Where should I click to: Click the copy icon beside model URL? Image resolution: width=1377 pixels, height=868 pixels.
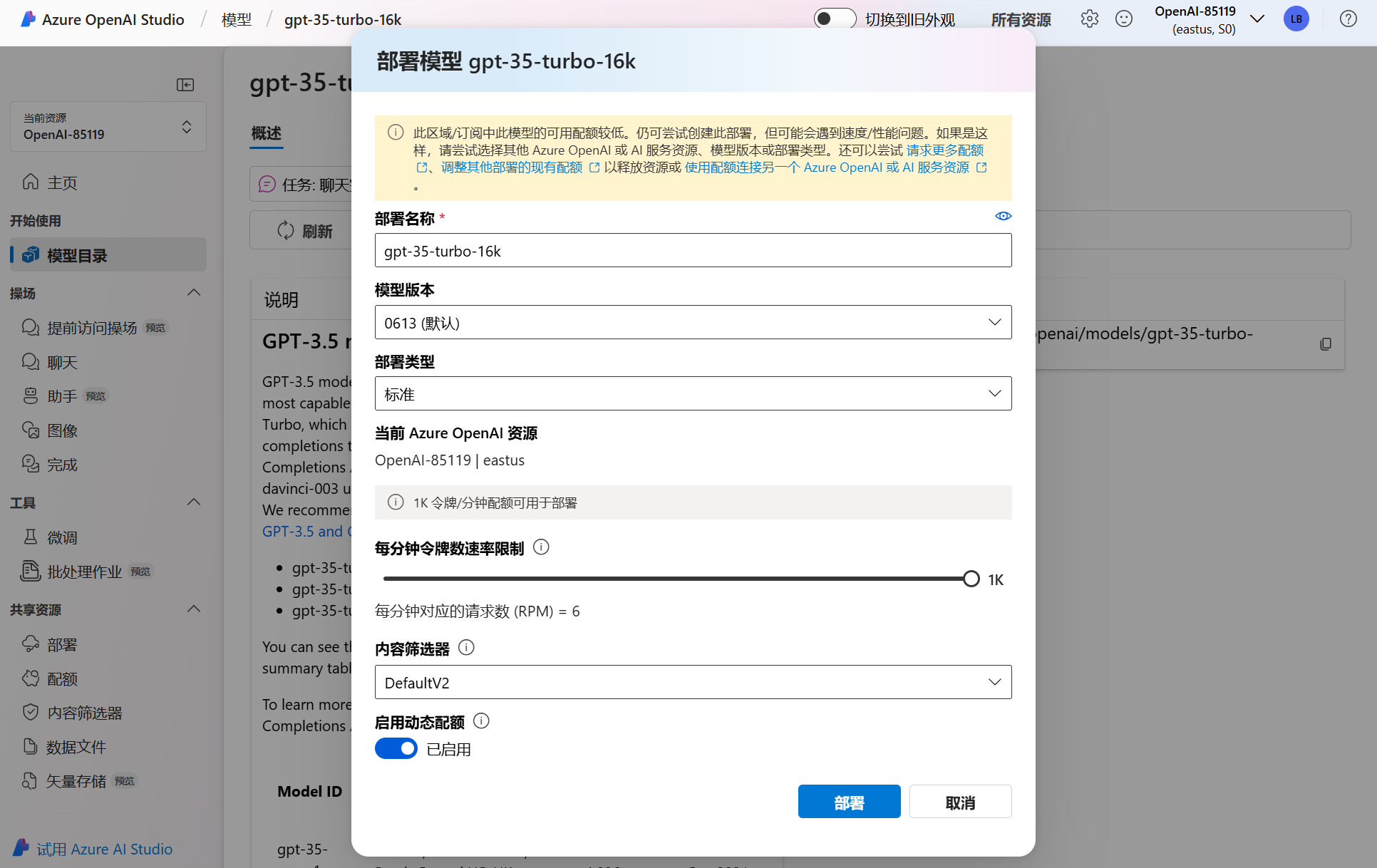point(1326,344)
